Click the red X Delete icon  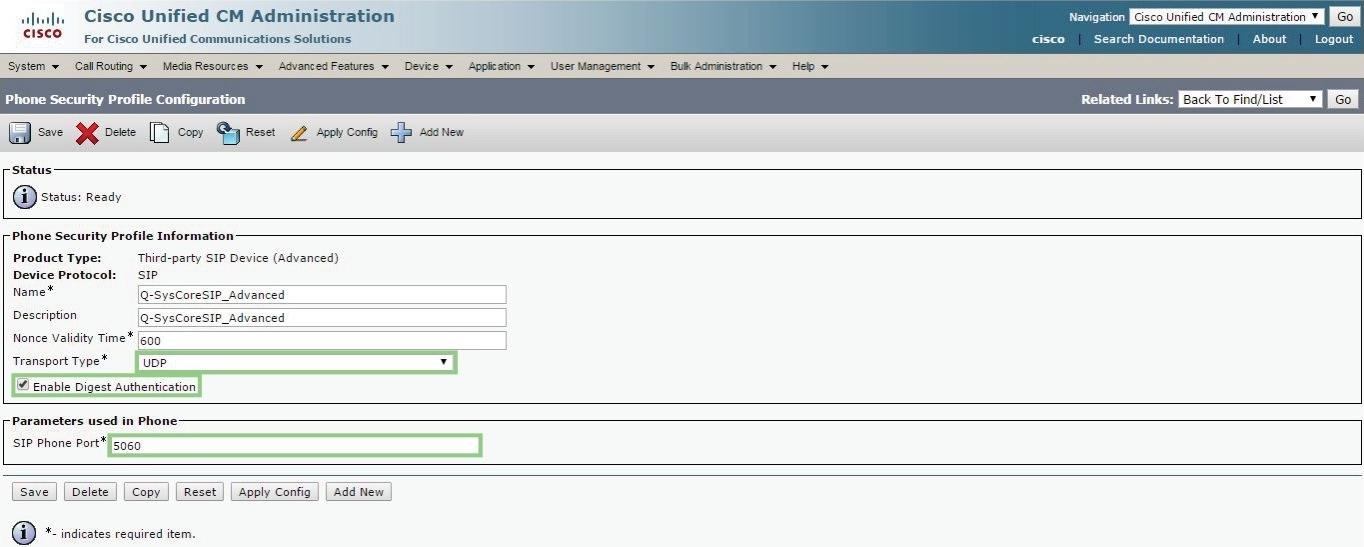[x=87, y=133]
